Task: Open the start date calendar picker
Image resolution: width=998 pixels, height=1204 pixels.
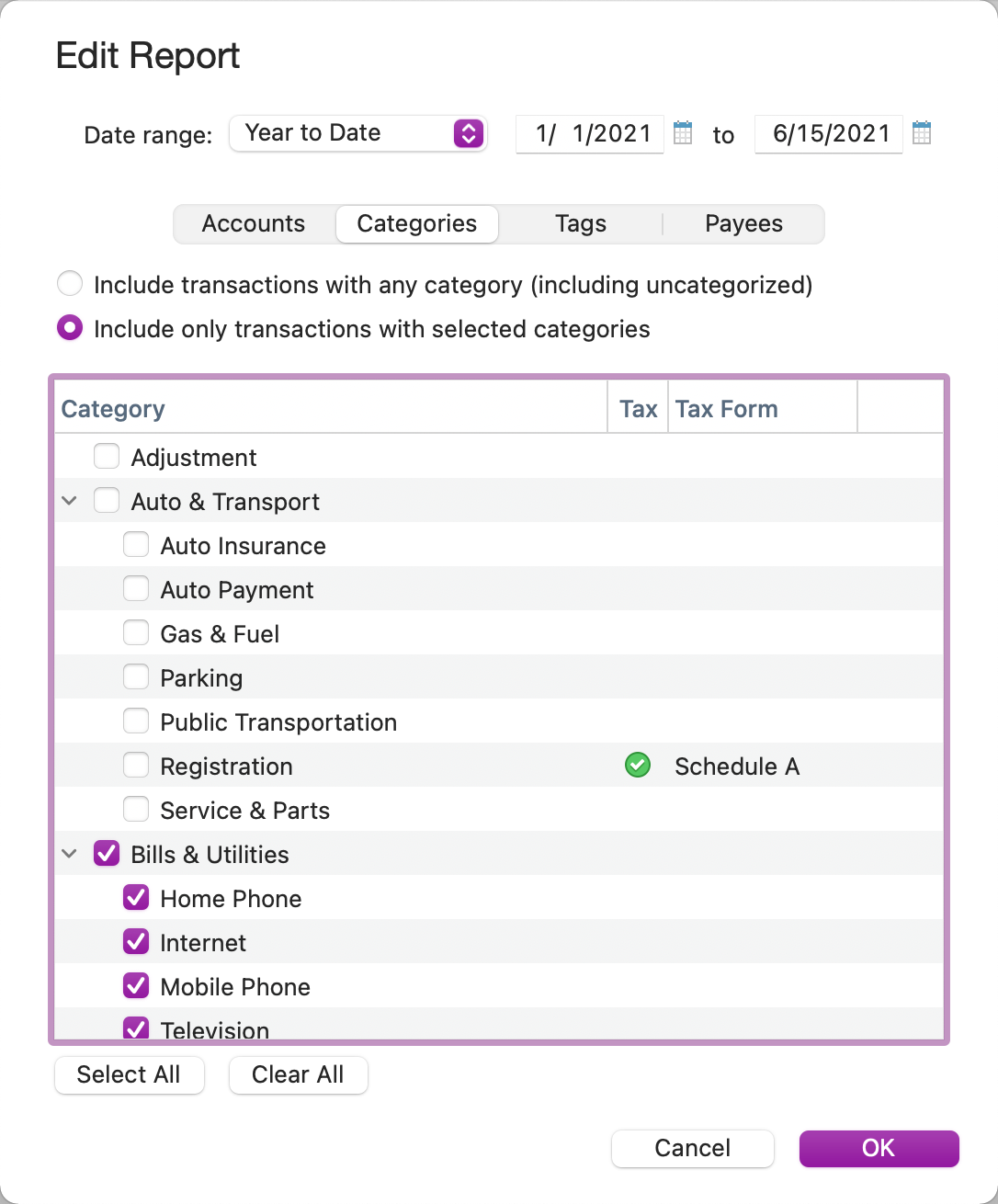Action: (x=683, y=133)
